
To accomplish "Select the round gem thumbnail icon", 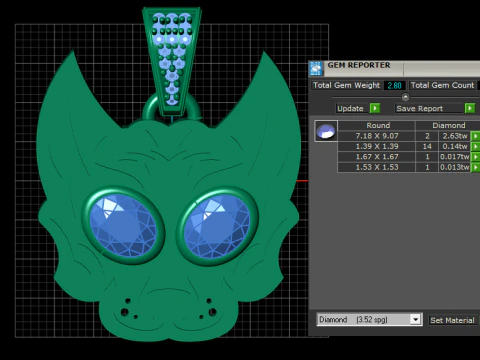I will (x=326, y=131).
